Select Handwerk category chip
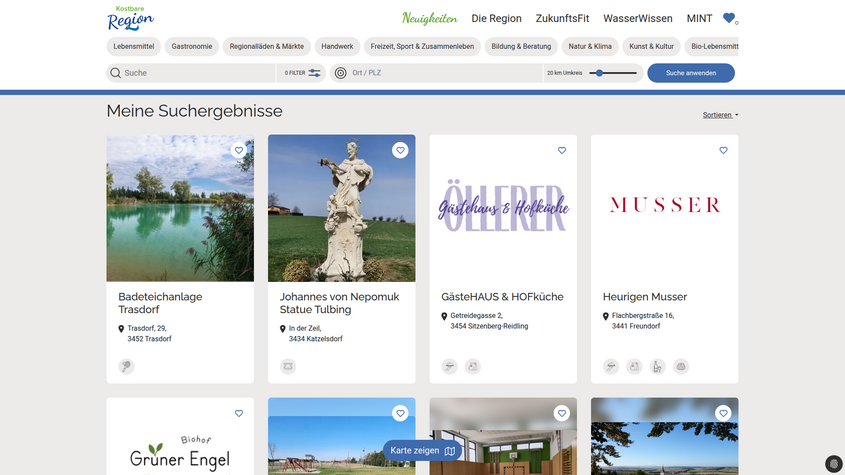845x475 pixels. point(337,46)
